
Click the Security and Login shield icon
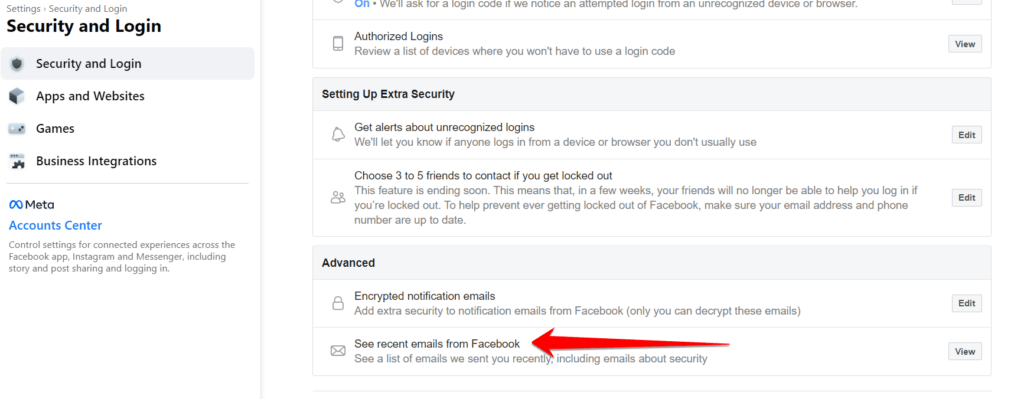click(x=17, y=63)
